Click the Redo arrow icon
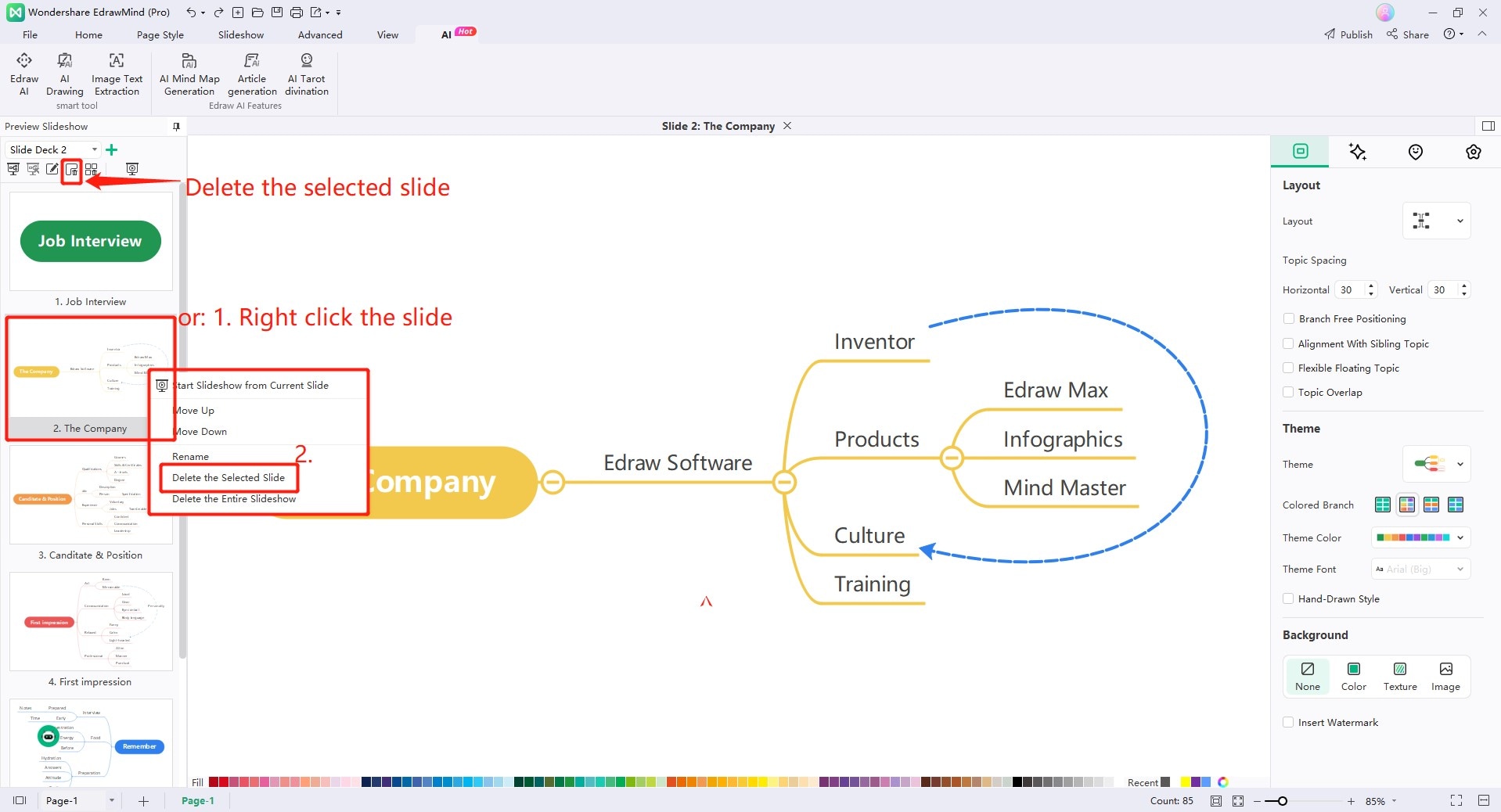 (219, 13)
